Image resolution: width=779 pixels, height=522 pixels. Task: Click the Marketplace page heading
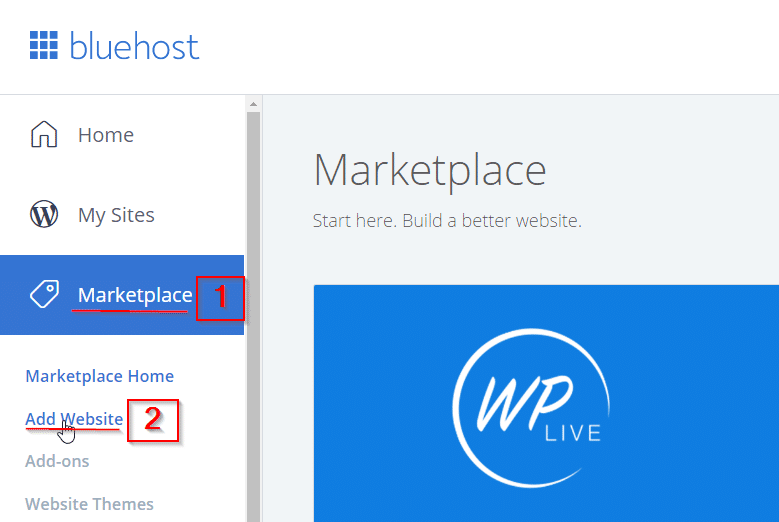tap(430, 171)
